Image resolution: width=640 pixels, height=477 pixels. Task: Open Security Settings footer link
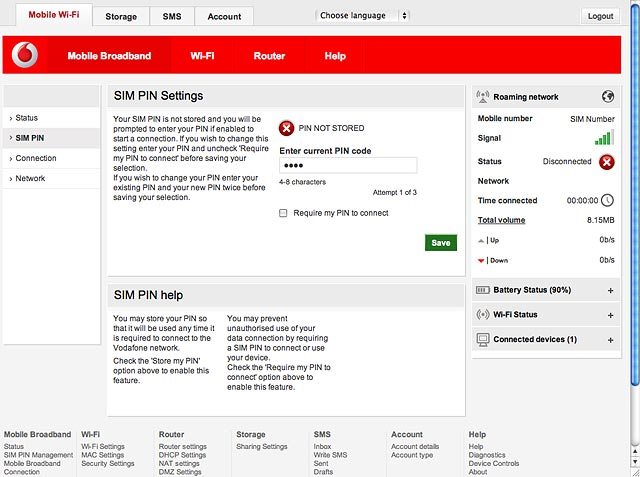(108, 464)
